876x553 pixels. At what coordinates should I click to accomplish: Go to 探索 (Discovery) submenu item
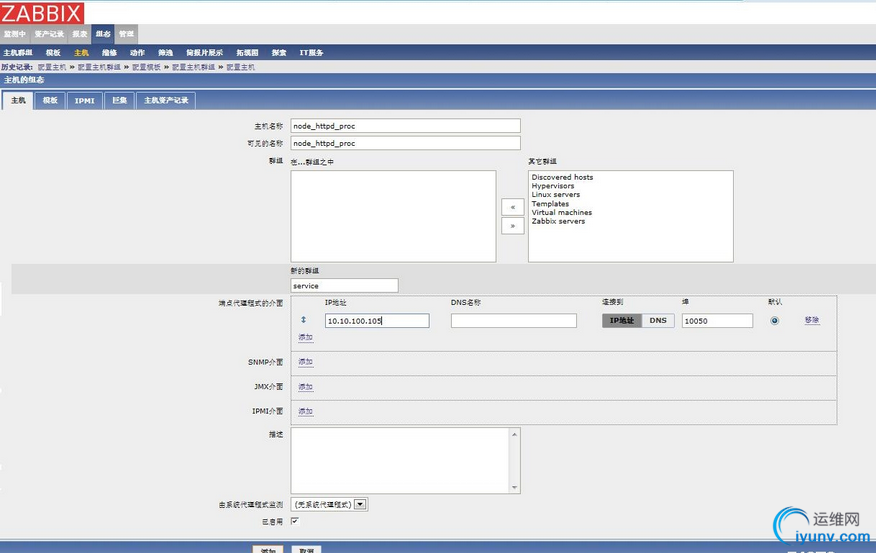[279, 53]
